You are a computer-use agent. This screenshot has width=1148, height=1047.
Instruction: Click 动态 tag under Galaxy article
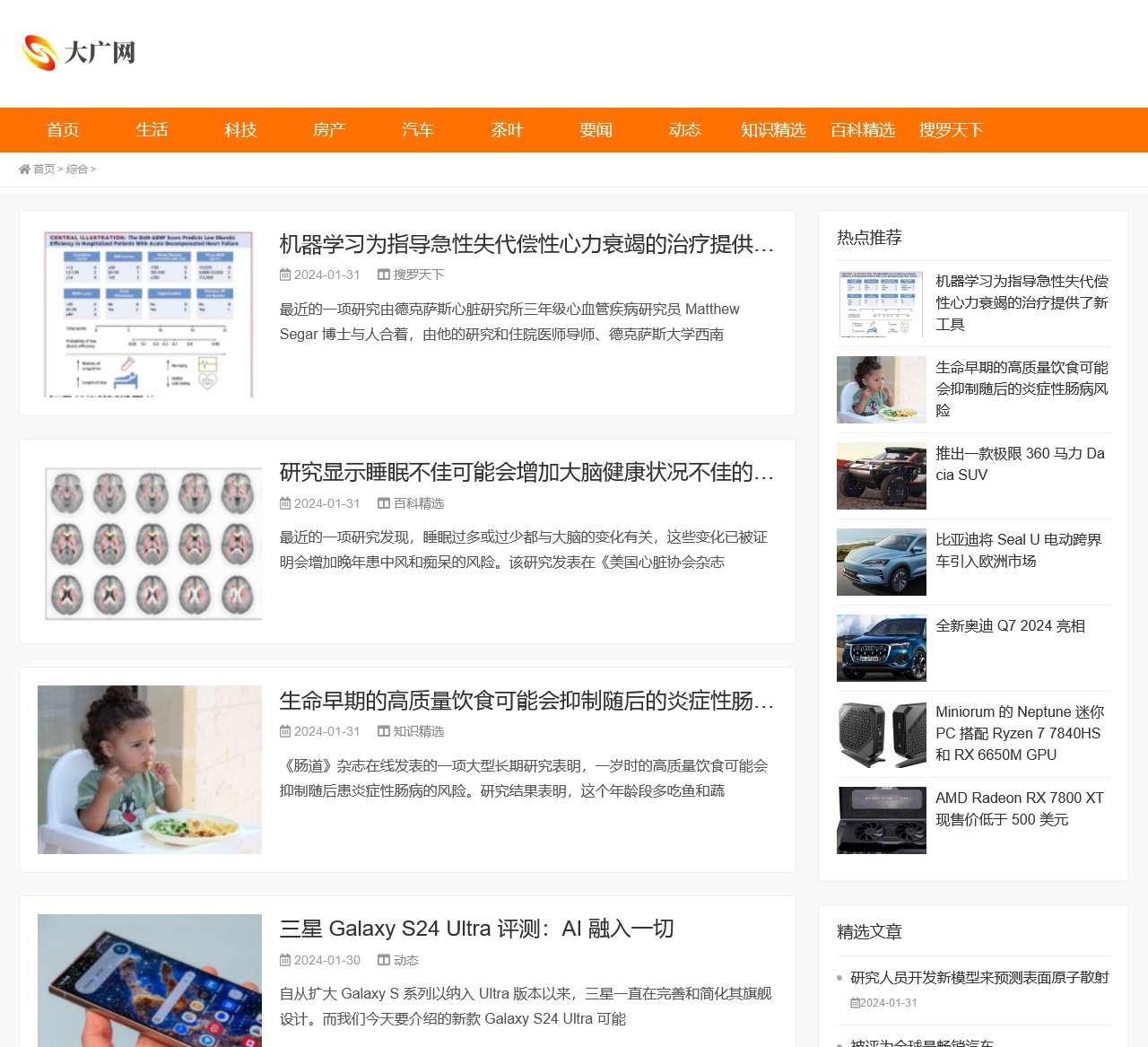[x=406, y=960]
